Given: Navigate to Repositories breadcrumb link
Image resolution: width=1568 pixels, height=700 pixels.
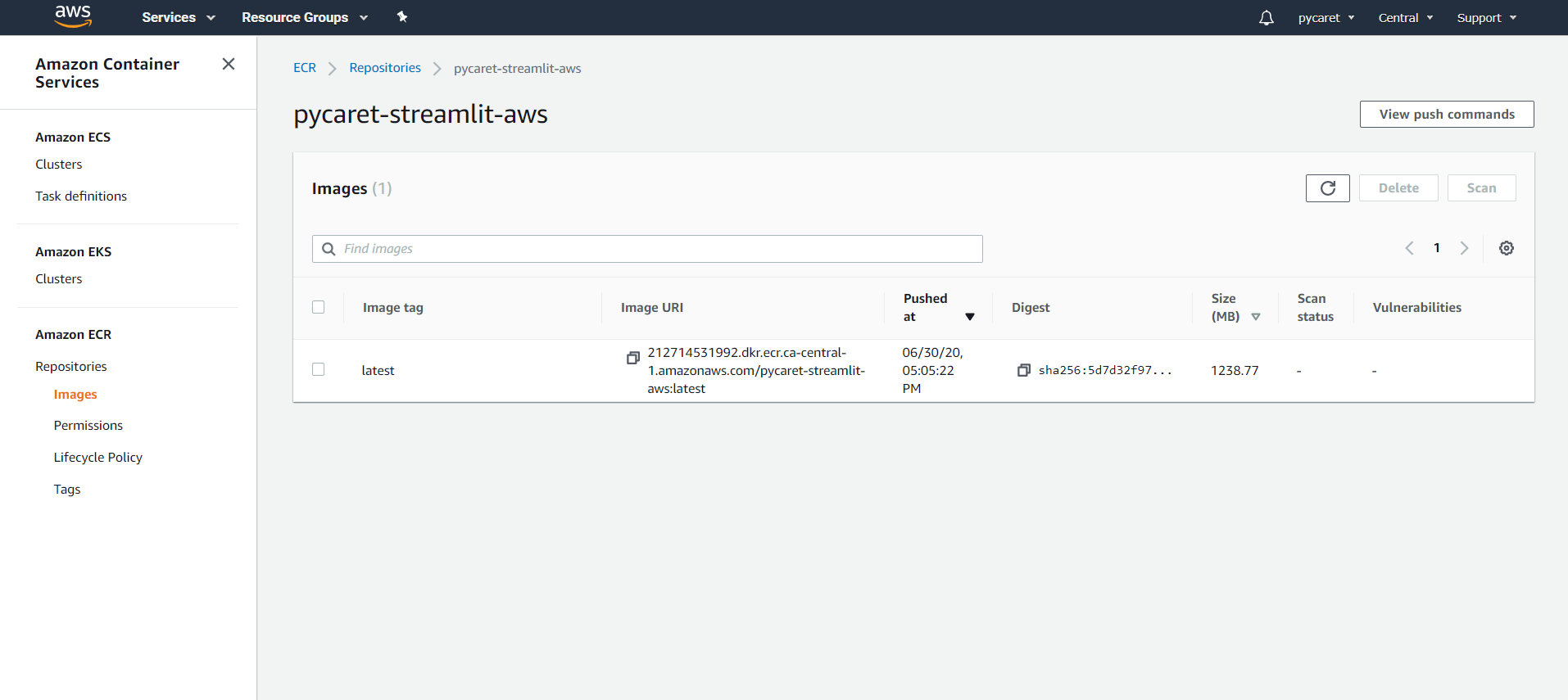Looking at the screenshot, I should [x=385, y=68].
